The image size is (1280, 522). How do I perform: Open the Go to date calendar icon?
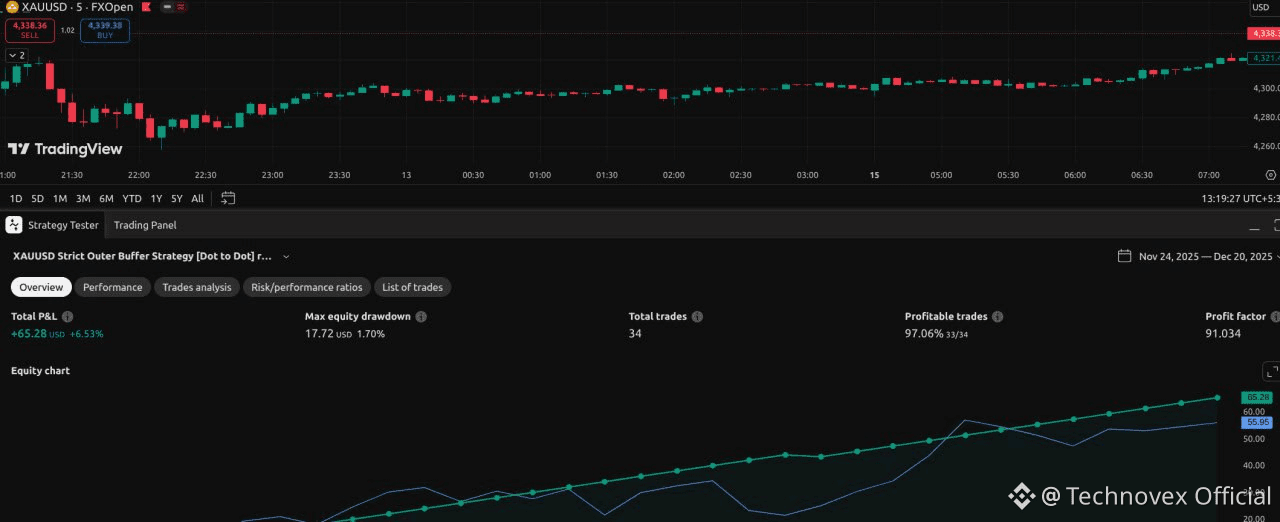click(228, 198)
